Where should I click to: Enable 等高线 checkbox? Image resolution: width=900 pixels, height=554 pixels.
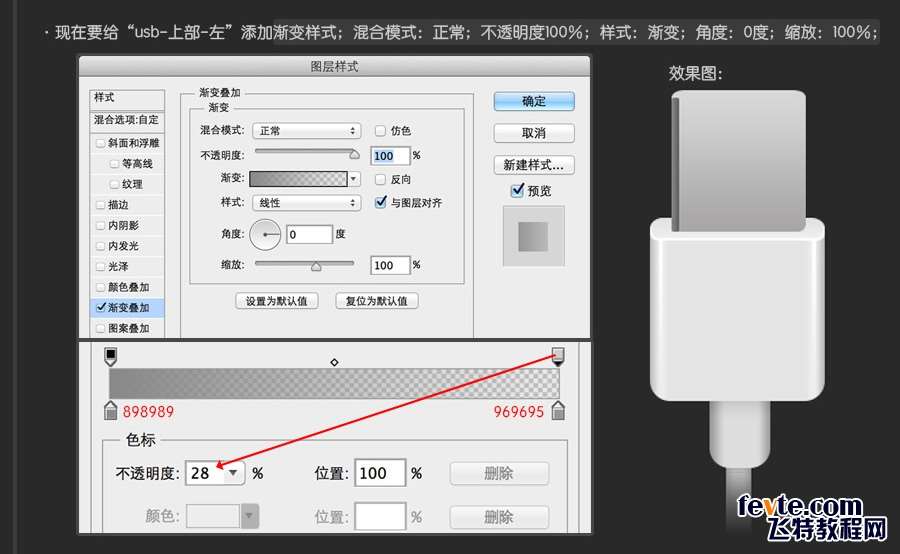(x=114, y=164)
